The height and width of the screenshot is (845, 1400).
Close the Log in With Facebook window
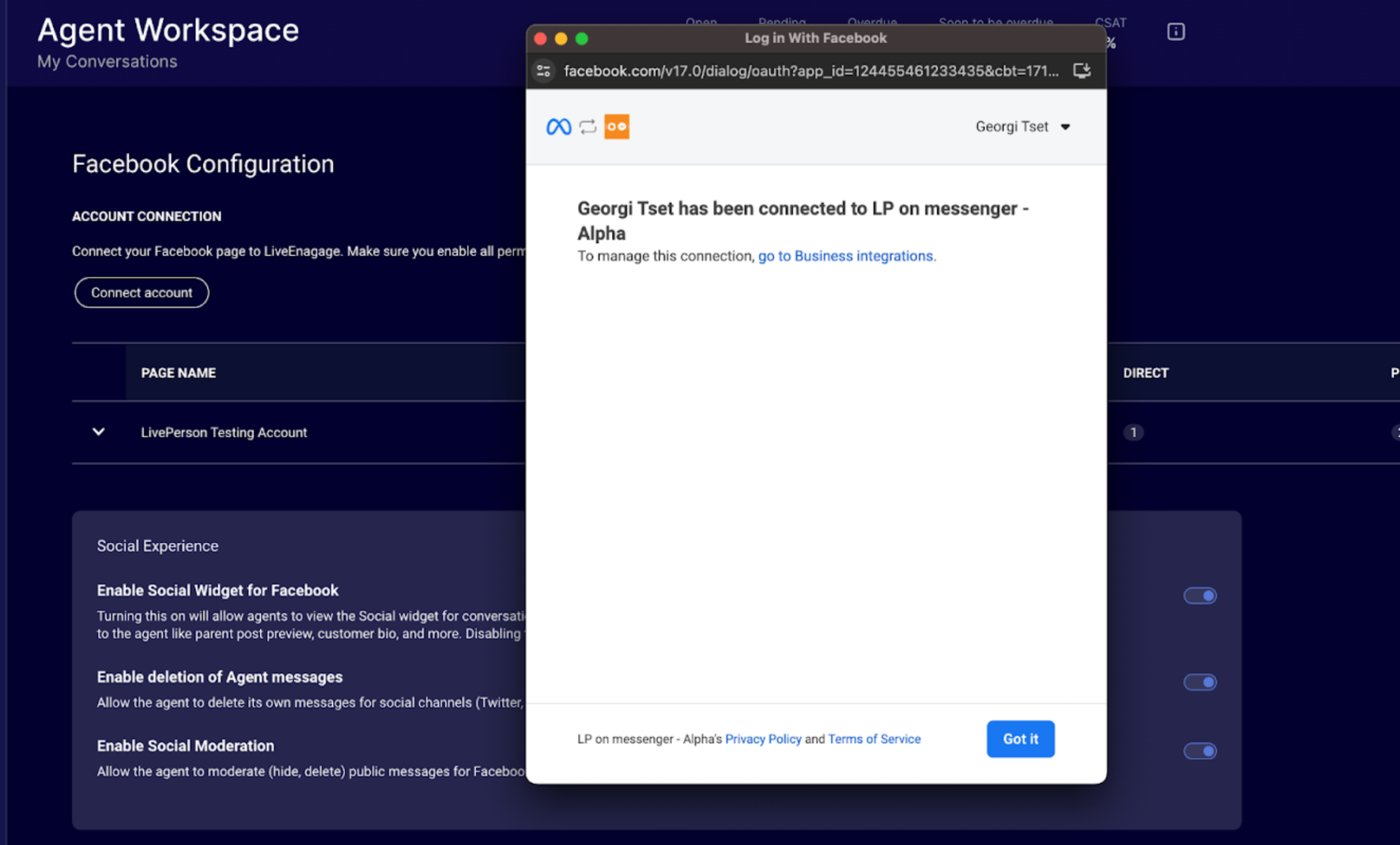point(540,39)
